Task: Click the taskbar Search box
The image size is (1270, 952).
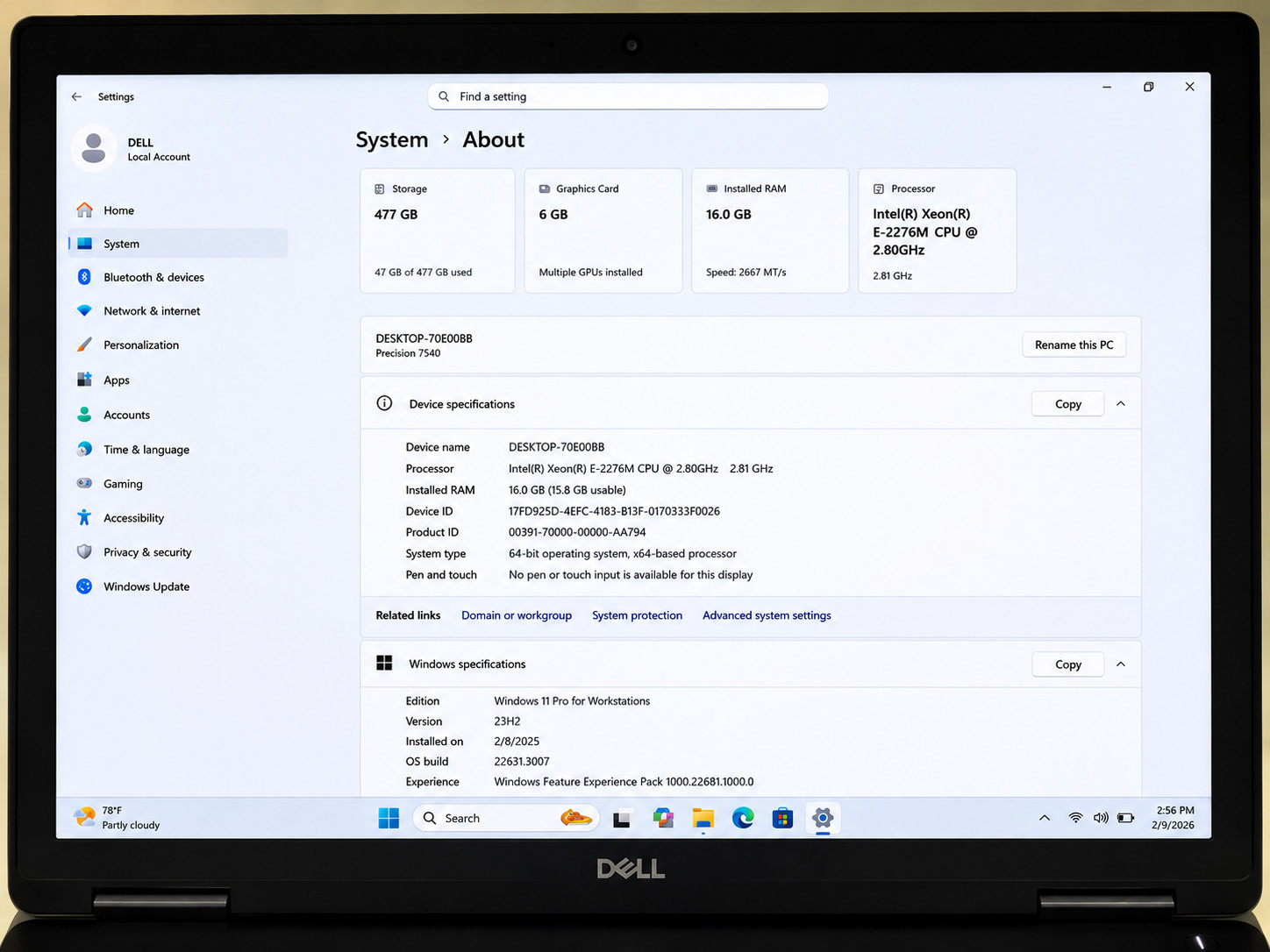Action: coord(506,818)
